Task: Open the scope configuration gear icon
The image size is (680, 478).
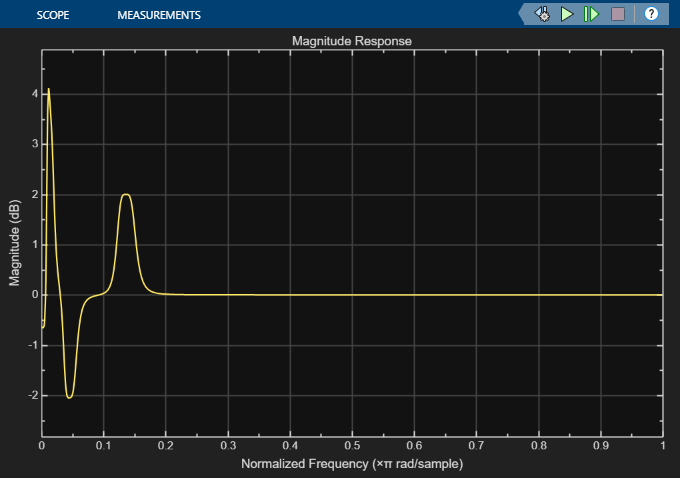Action: coord(543,14)
